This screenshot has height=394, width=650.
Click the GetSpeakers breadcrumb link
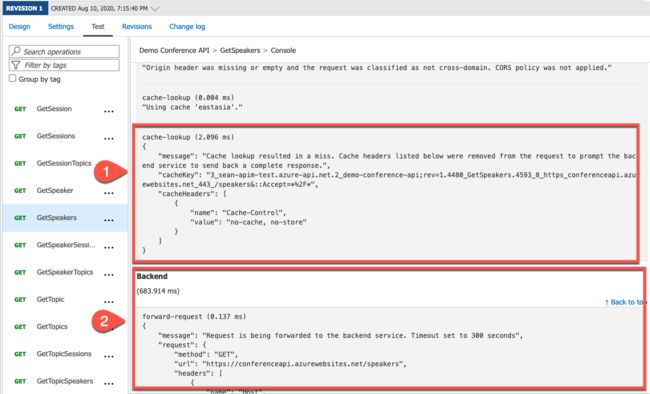(x=240, y=50)
